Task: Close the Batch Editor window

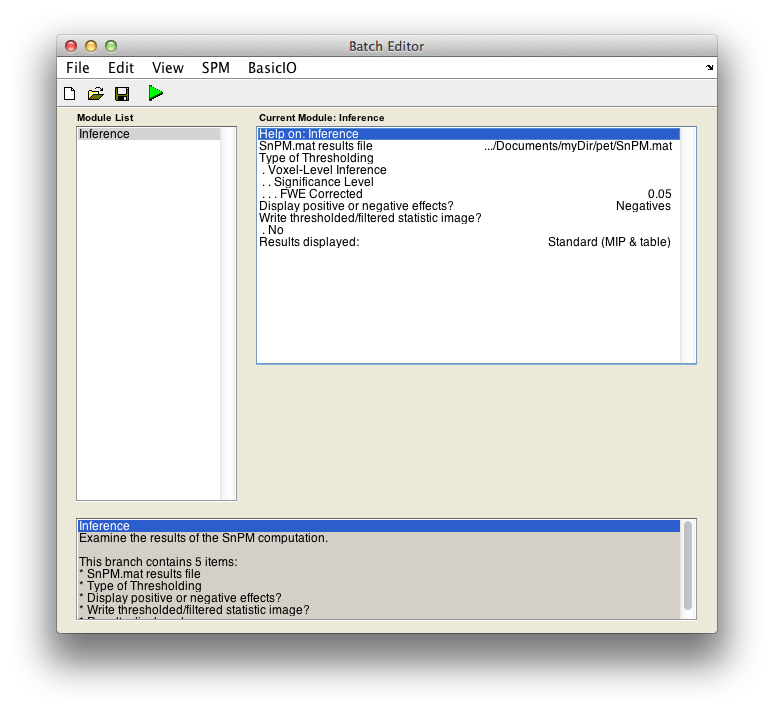Action: pos(71,46)
